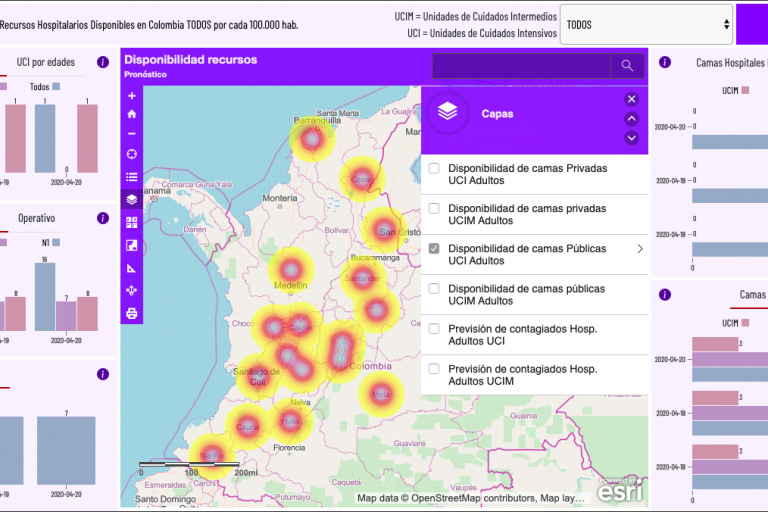Zoom in on the map with plus icon
The width and height of the screenshot is (768, 512).
pyautogui.click(x=132, y=96)
